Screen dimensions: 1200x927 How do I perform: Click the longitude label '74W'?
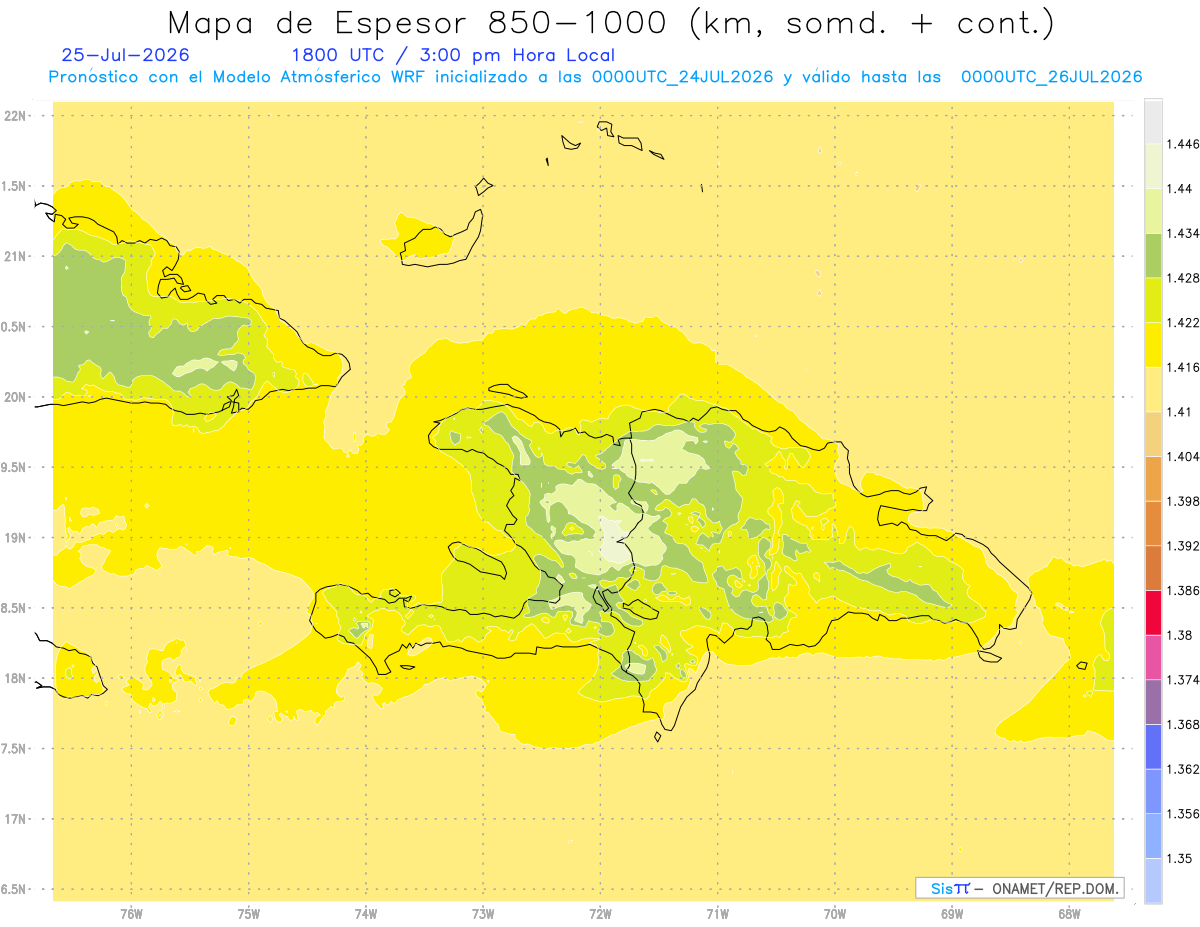[366, 913]
